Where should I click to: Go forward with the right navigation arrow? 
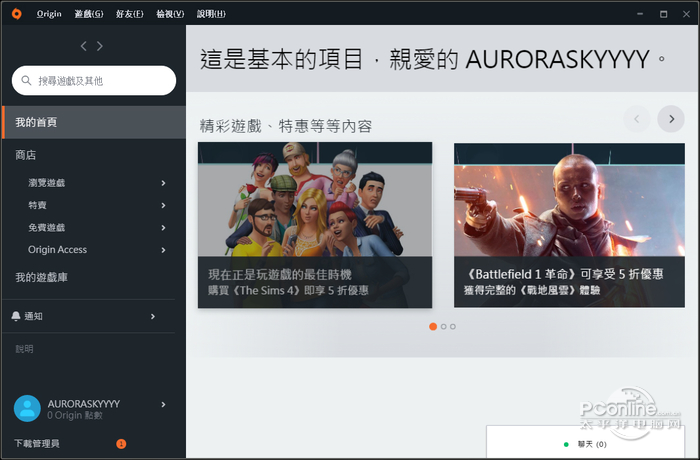coord(100,46)
